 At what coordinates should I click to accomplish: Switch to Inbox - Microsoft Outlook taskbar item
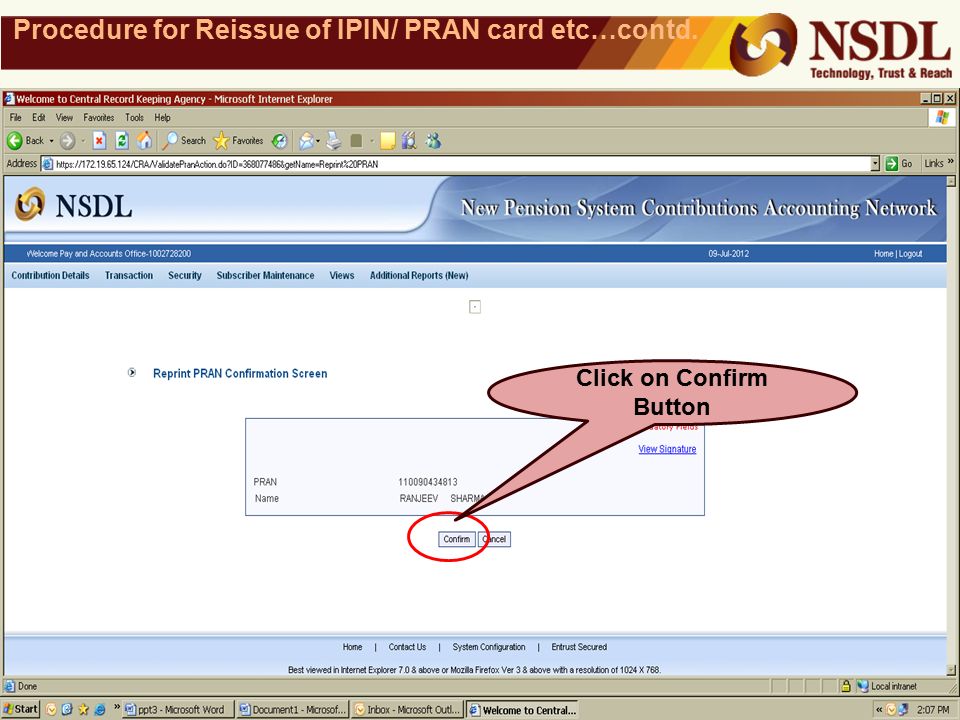click(x=407, y=710)
